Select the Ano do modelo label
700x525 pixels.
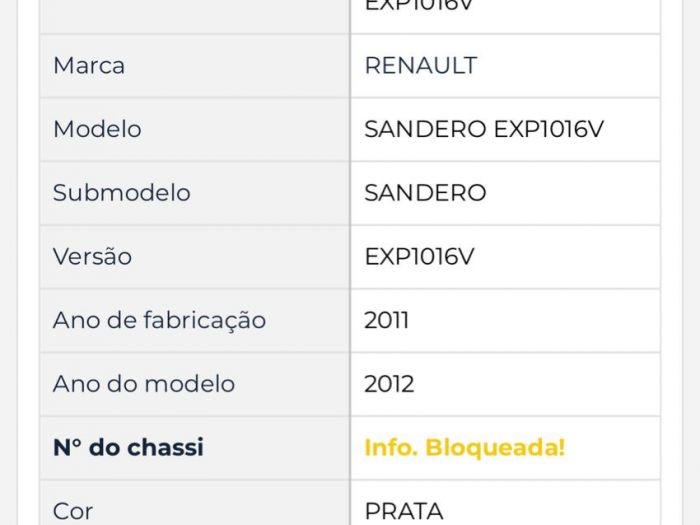[x=144, y=384]
